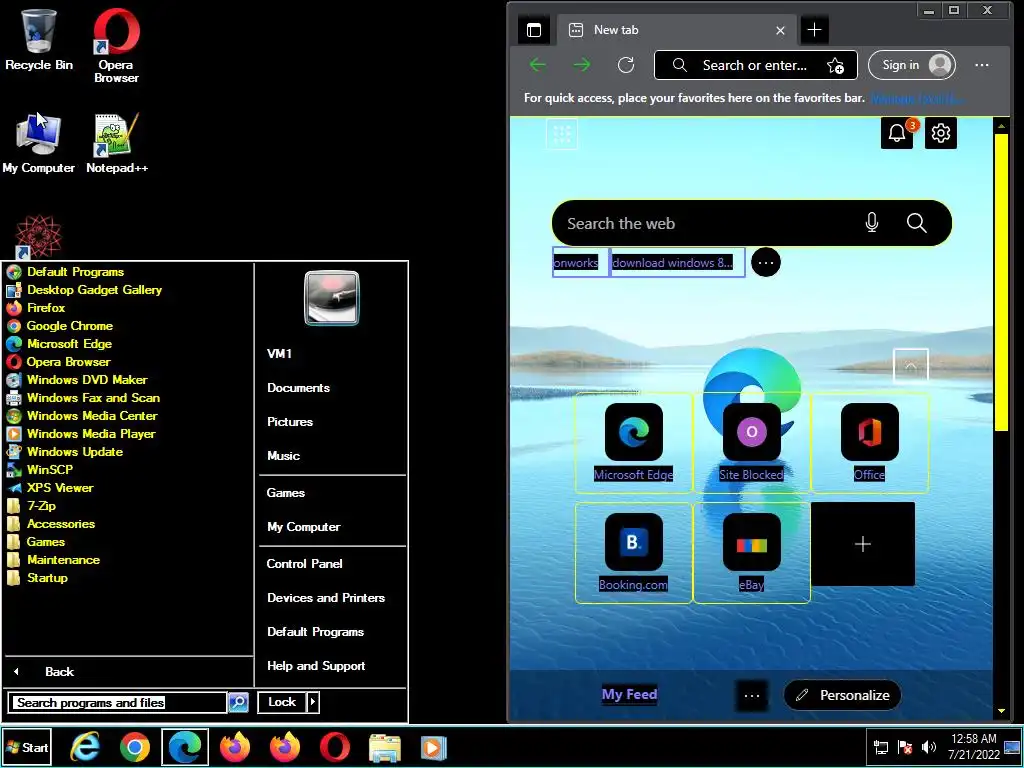This screenshot has height=768, width=1024.
Task: Open a new tab with plus button
Action: (x=814, y=30)
